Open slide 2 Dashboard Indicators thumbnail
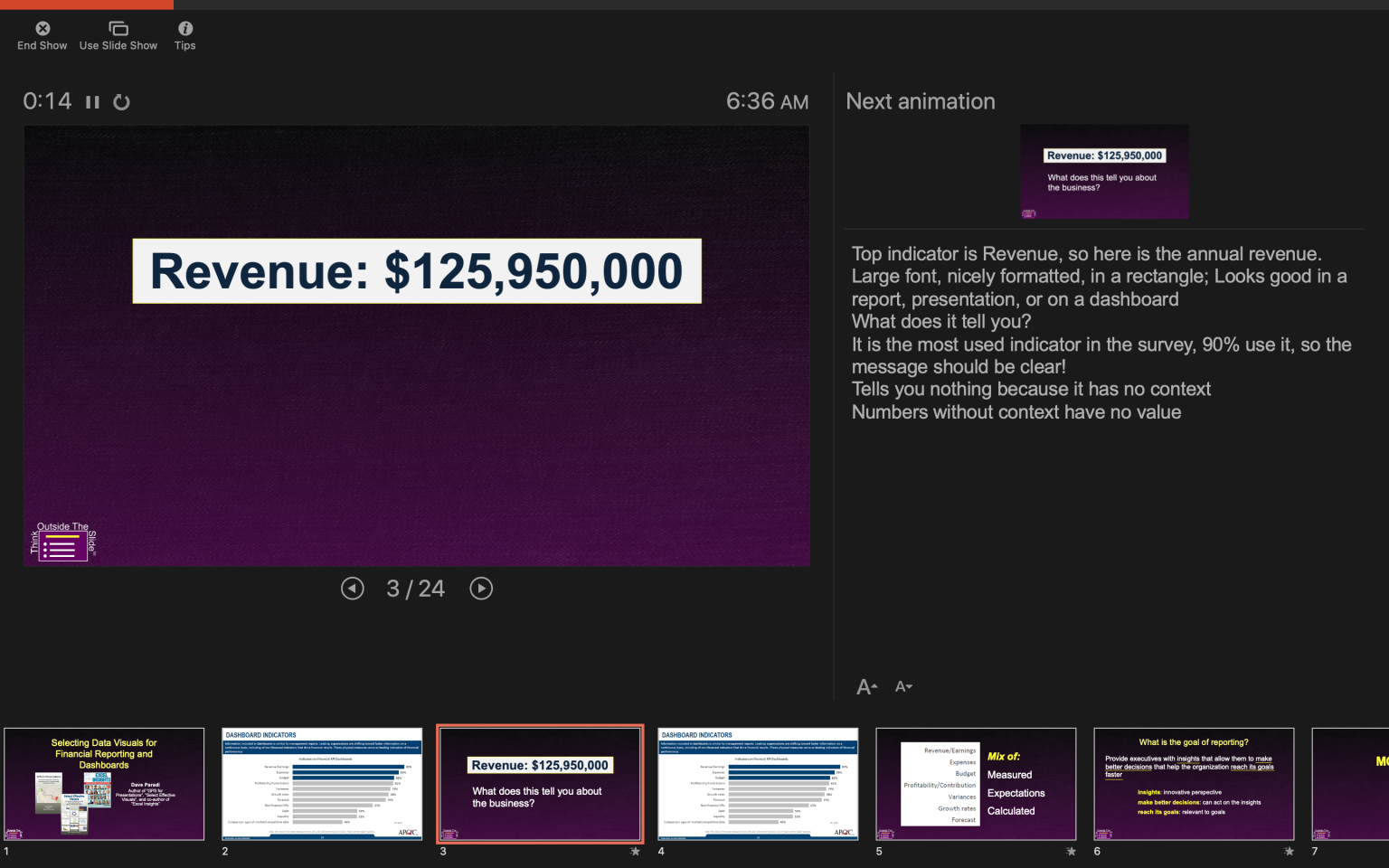This screenshot has height=868, width=1389. coord(322,783)
